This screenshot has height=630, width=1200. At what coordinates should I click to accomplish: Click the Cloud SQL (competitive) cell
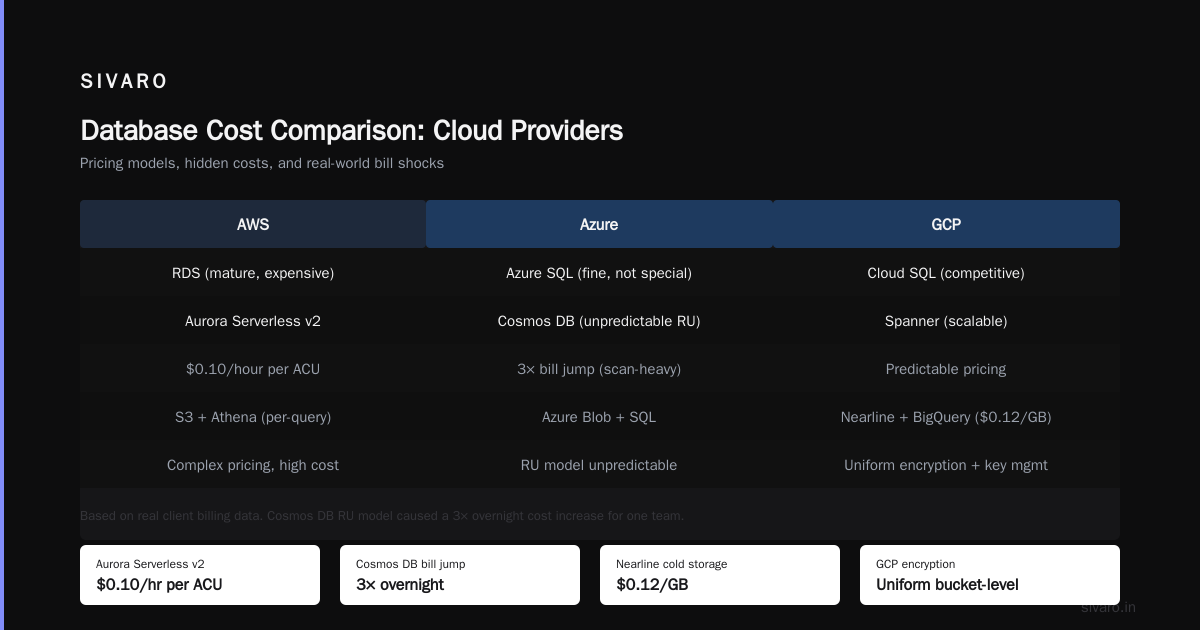point(946,273)
